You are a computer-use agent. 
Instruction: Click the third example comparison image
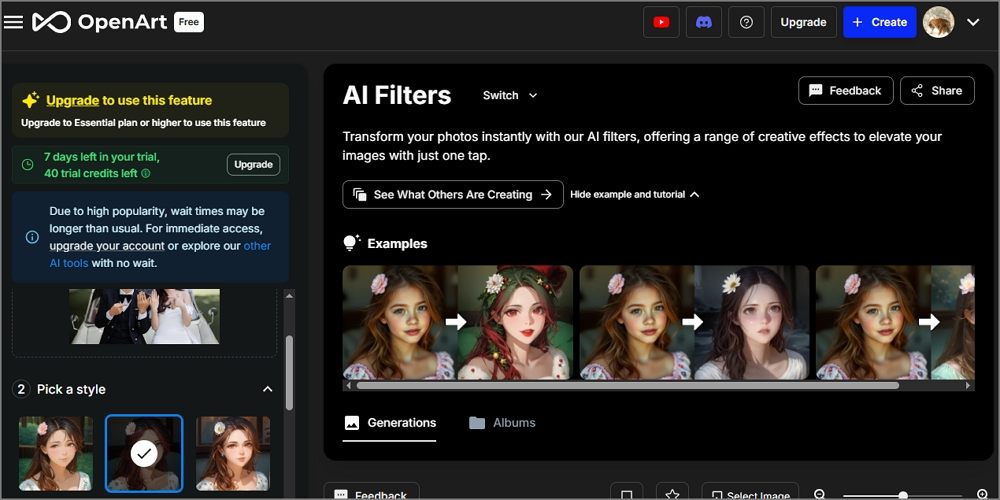click(x=895, y=323)
